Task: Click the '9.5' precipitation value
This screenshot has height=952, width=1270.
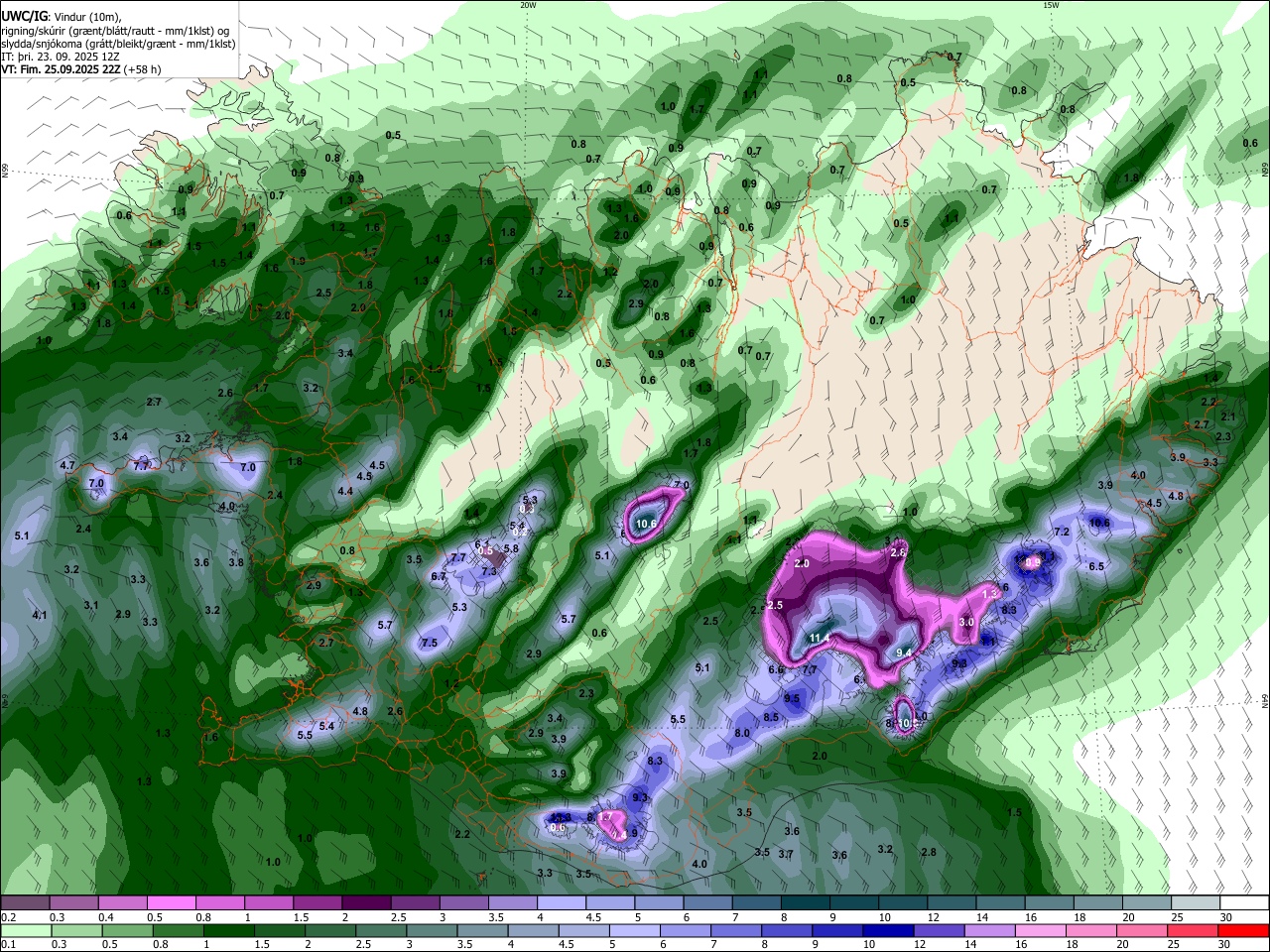Action: (792, 698)
